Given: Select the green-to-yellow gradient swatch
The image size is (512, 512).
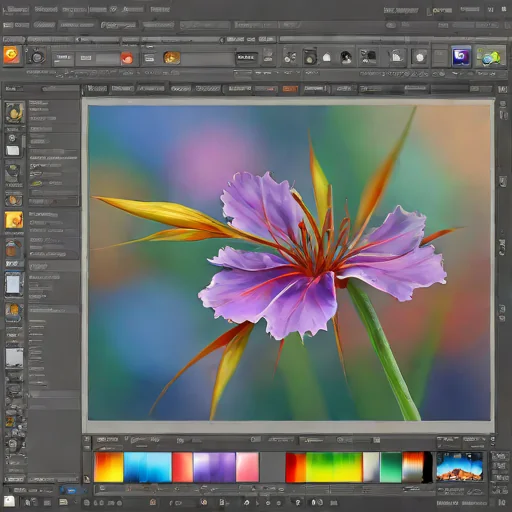Looking at the screenshot, I should tap(334, 467).
